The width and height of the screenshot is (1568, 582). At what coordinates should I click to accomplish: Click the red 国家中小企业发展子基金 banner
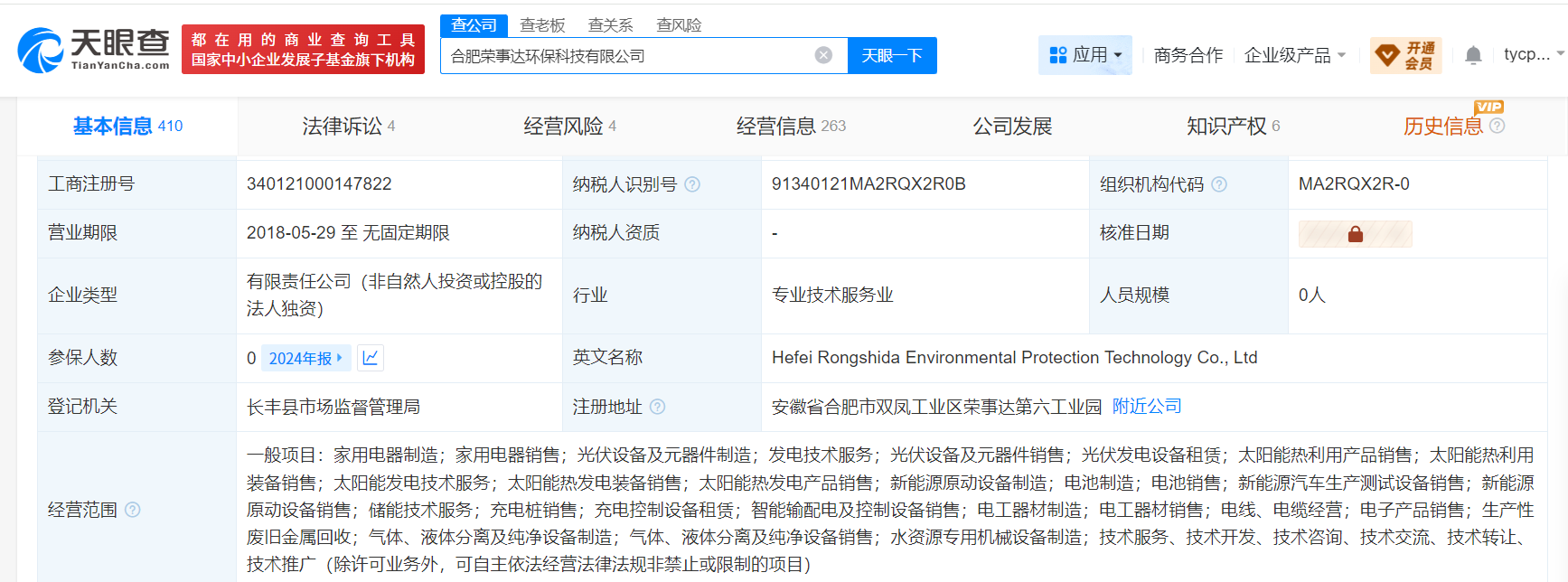303,50
